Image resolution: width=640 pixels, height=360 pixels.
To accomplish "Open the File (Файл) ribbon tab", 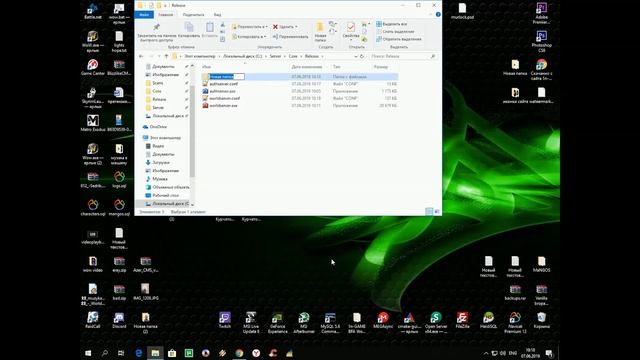I will pyautogui.click(x=144, y=15).
